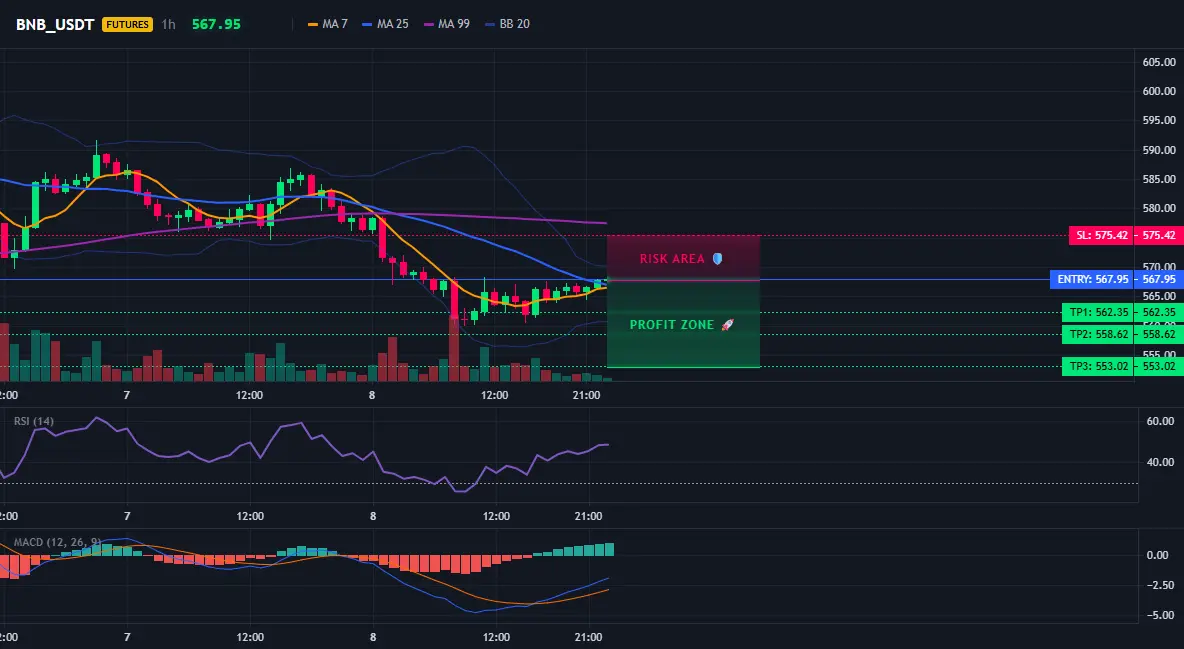Click the TP3: 553.02 target label
This screenshot has width=1184, height=649.
(1097, 366)
